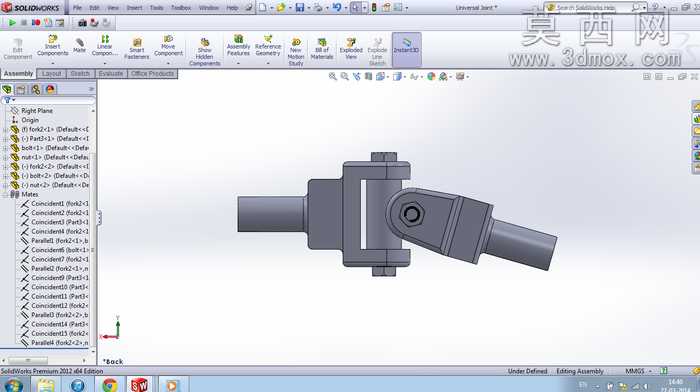Click Linear Component Pattern tool
700x392 pixels.
[104, 46]
